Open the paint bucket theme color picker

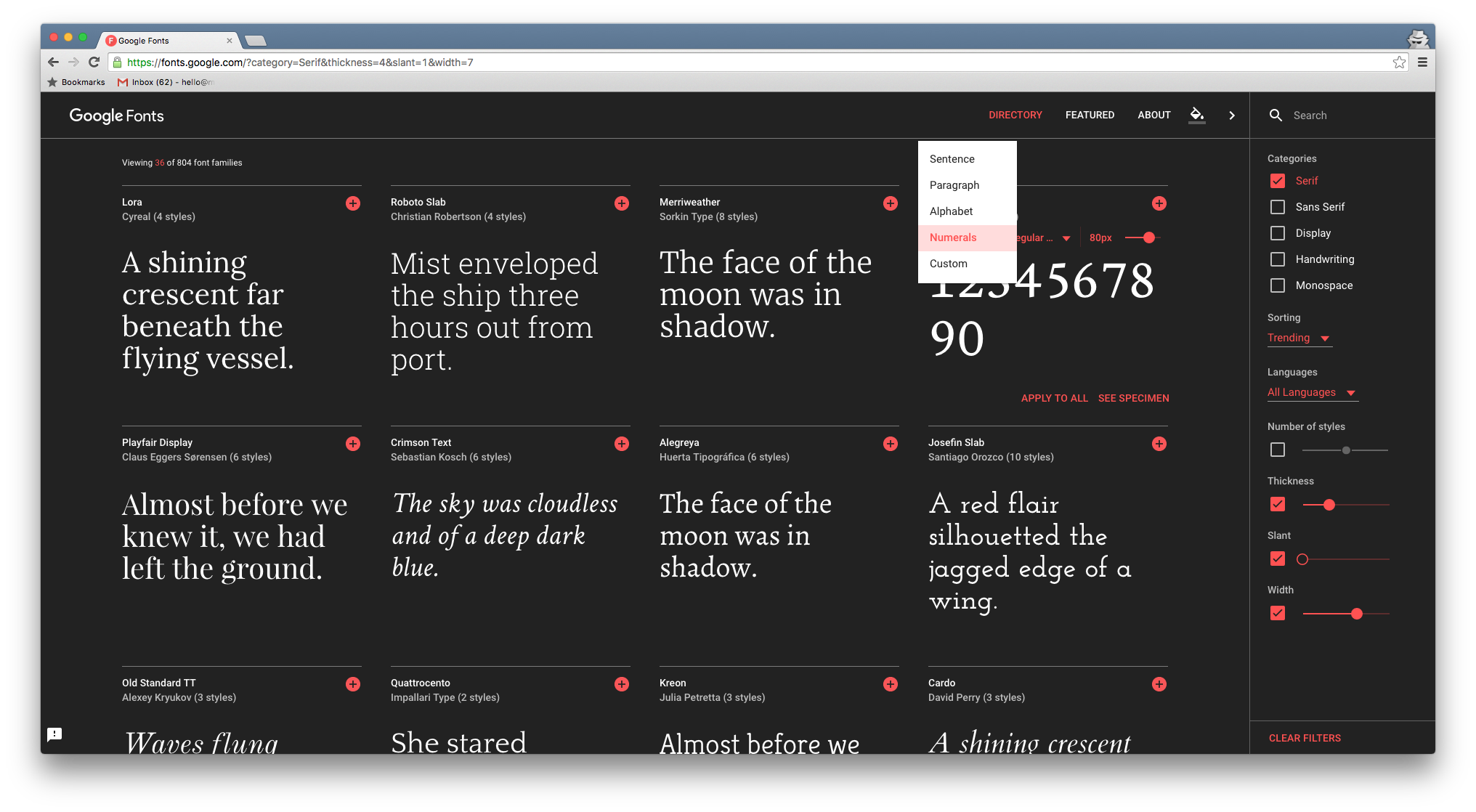pyautogui.click(x=1197, y=115)
